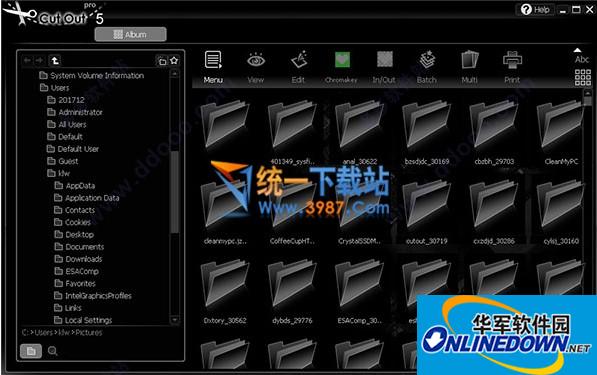Navigate back in folder history
Image resolution: width=597 pixels, height=375 pixels.
pyautogui.click(x=27, y=60)
